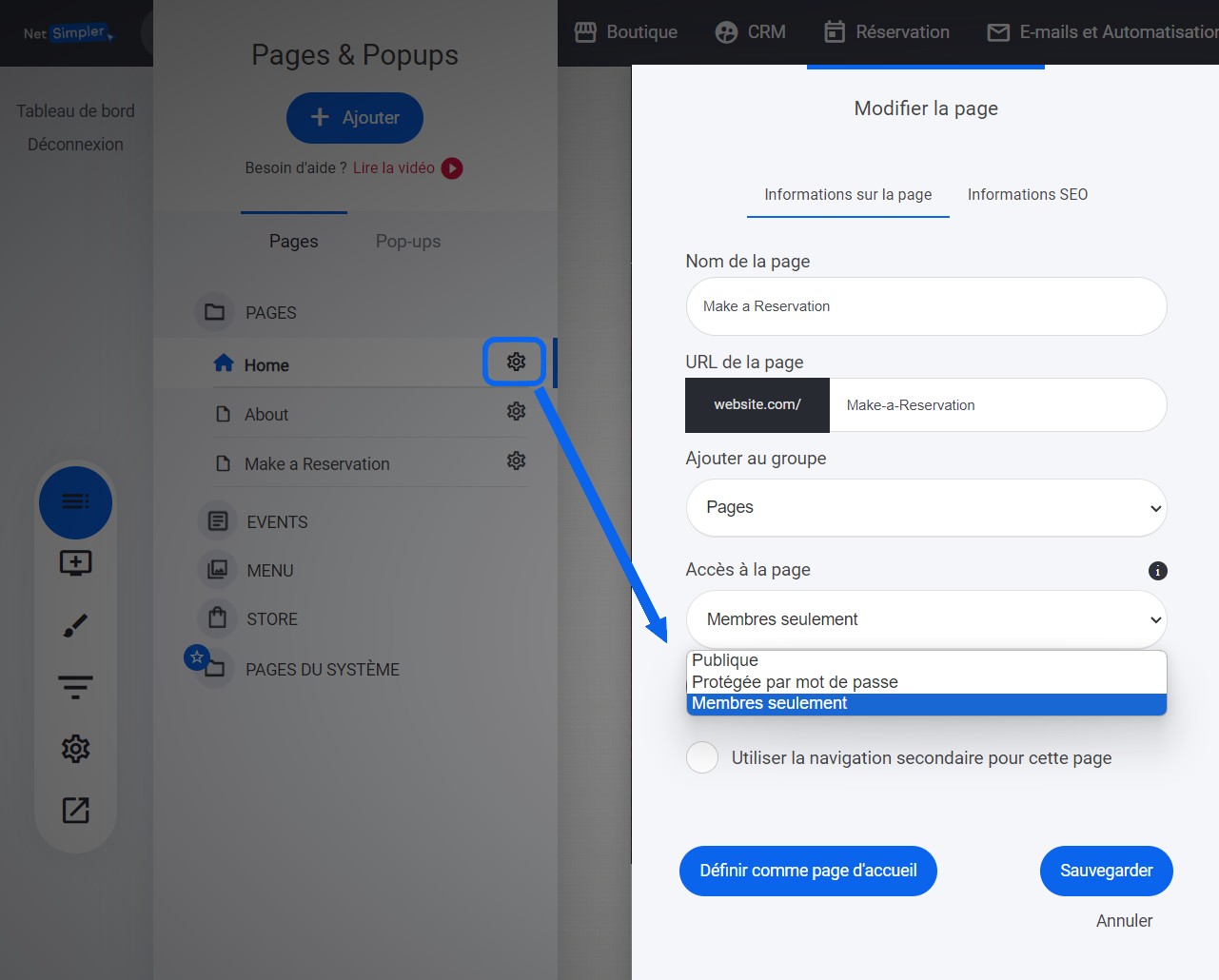Click the external link preview icon

pyautogui.click(x=75, y=810)
